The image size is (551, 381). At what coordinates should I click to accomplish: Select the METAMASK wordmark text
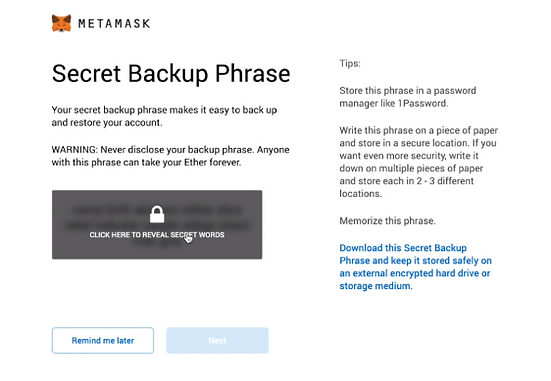[114, 24]
